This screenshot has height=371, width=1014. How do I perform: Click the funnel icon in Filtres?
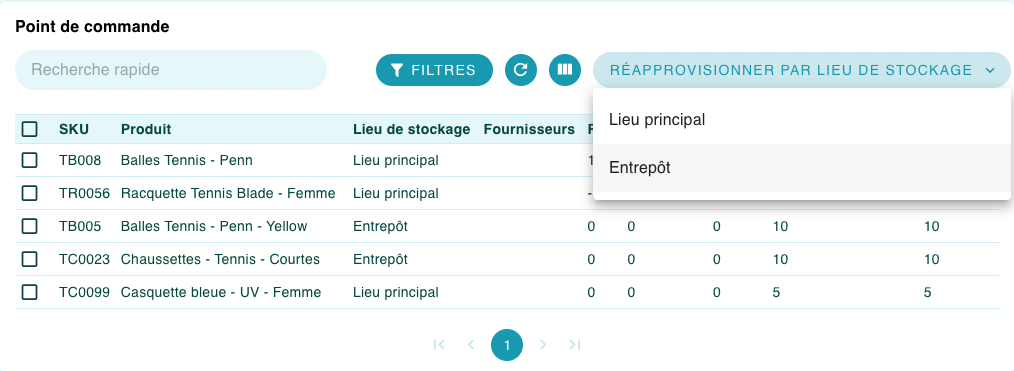pyautogui.click(x=398, y=70)
